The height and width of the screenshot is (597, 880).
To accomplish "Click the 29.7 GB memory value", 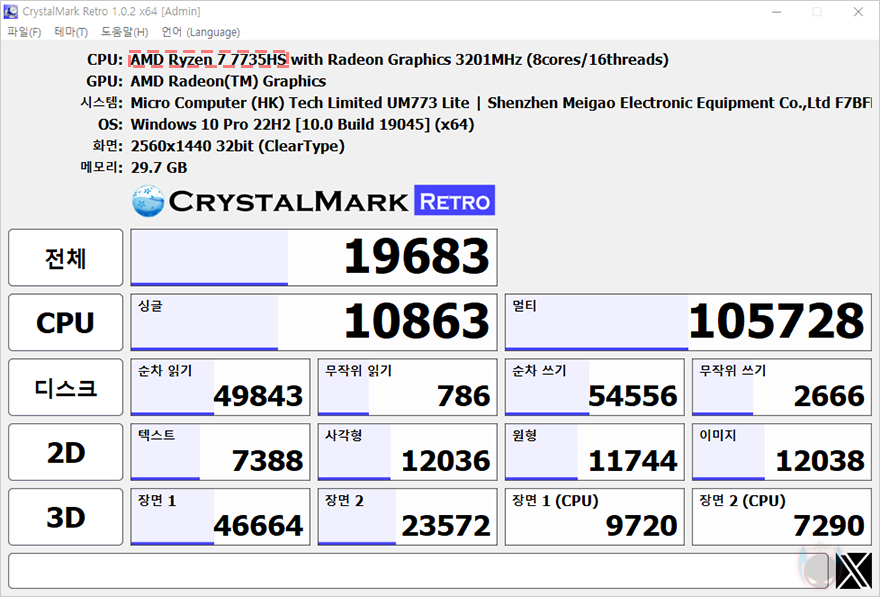I will (159, 168).
